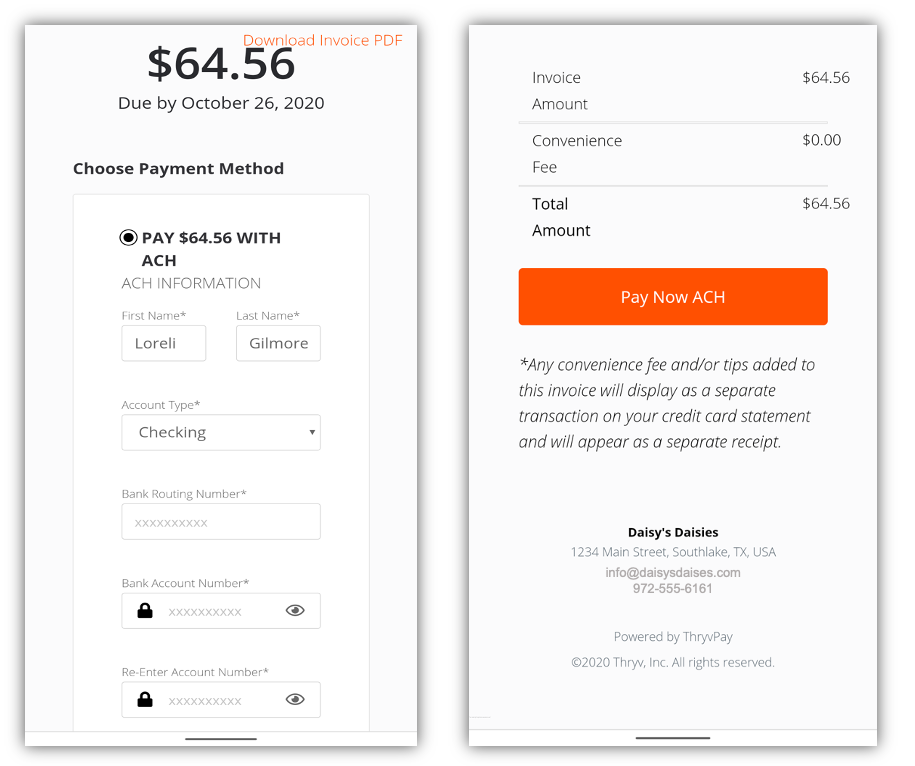Reveal Re-Enter Account Number with eye icon
Image resolution: width=915 pixels, height=766 pixels.
pyautogui.click(x=295, y=699)
